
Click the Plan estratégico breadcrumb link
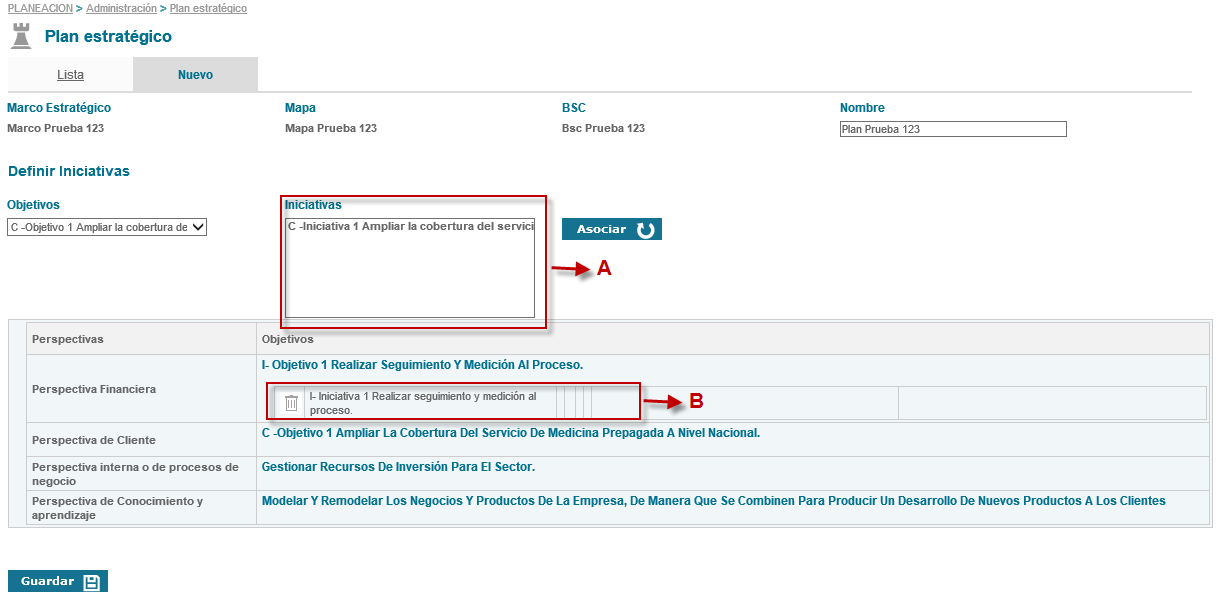[x=208, y=8]
